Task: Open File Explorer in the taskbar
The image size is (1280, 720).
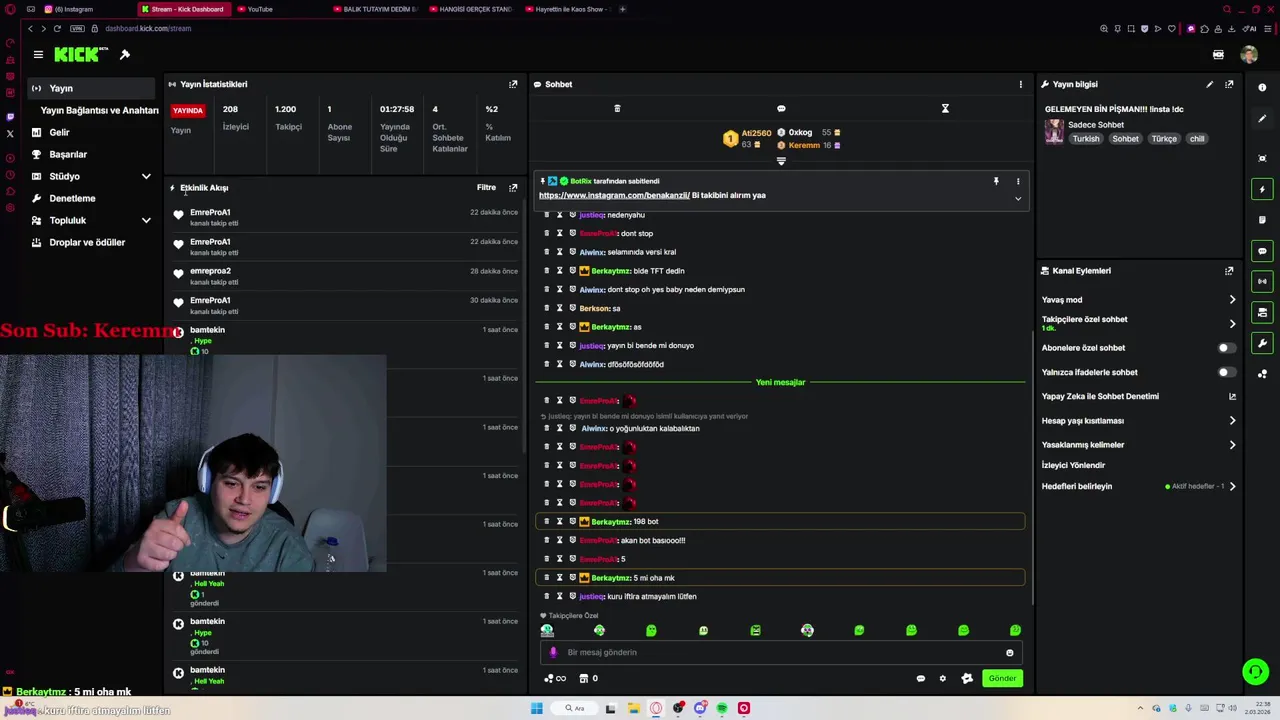Action: (x=633, y=708)
